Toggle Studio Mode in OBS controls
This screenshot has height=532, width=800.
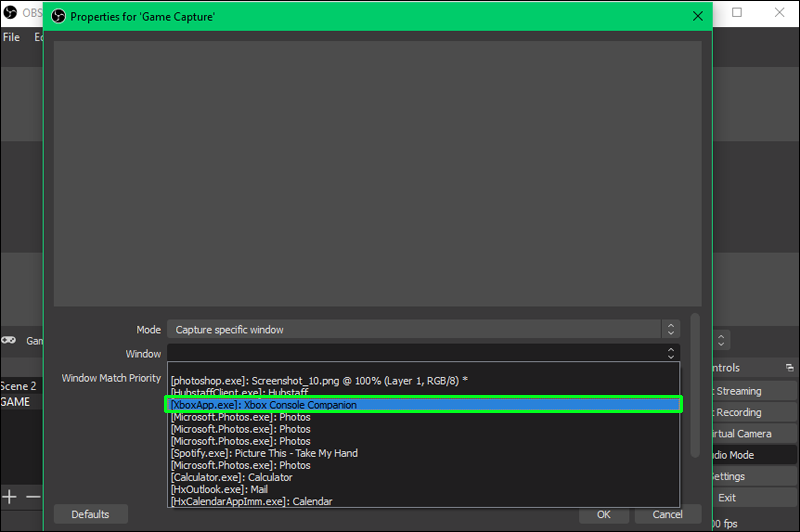pos(755,455)
